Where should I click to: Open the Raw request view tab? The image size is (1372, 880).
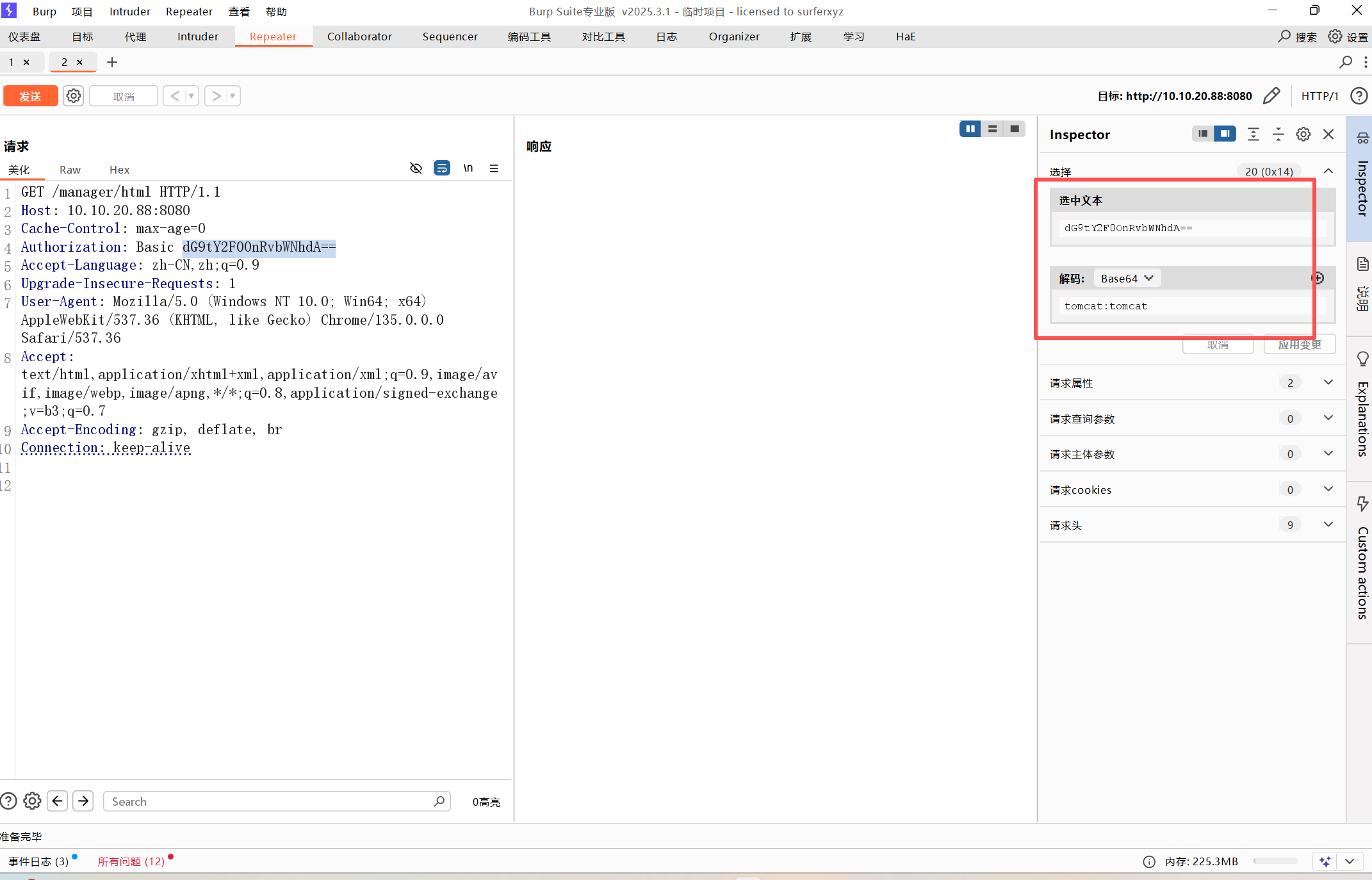[70, 170]
